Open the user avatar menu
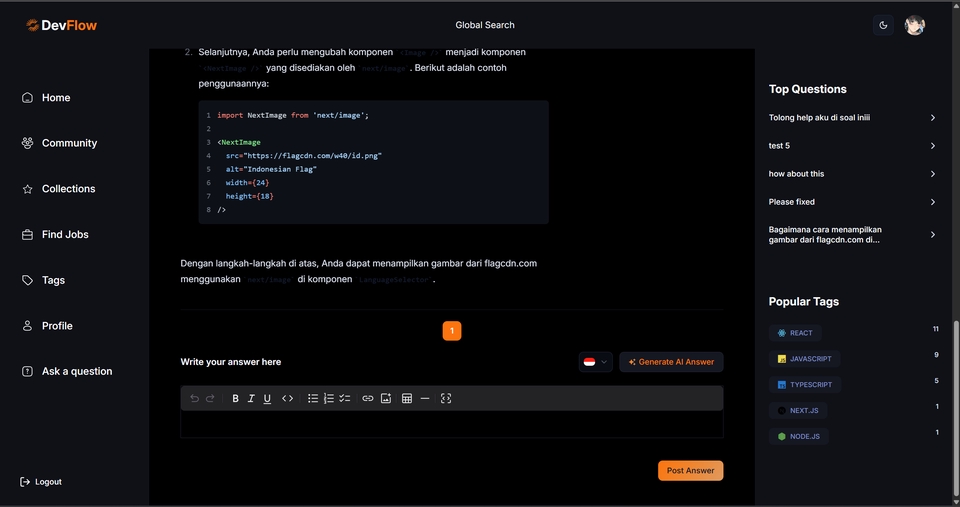 point(915,25)
